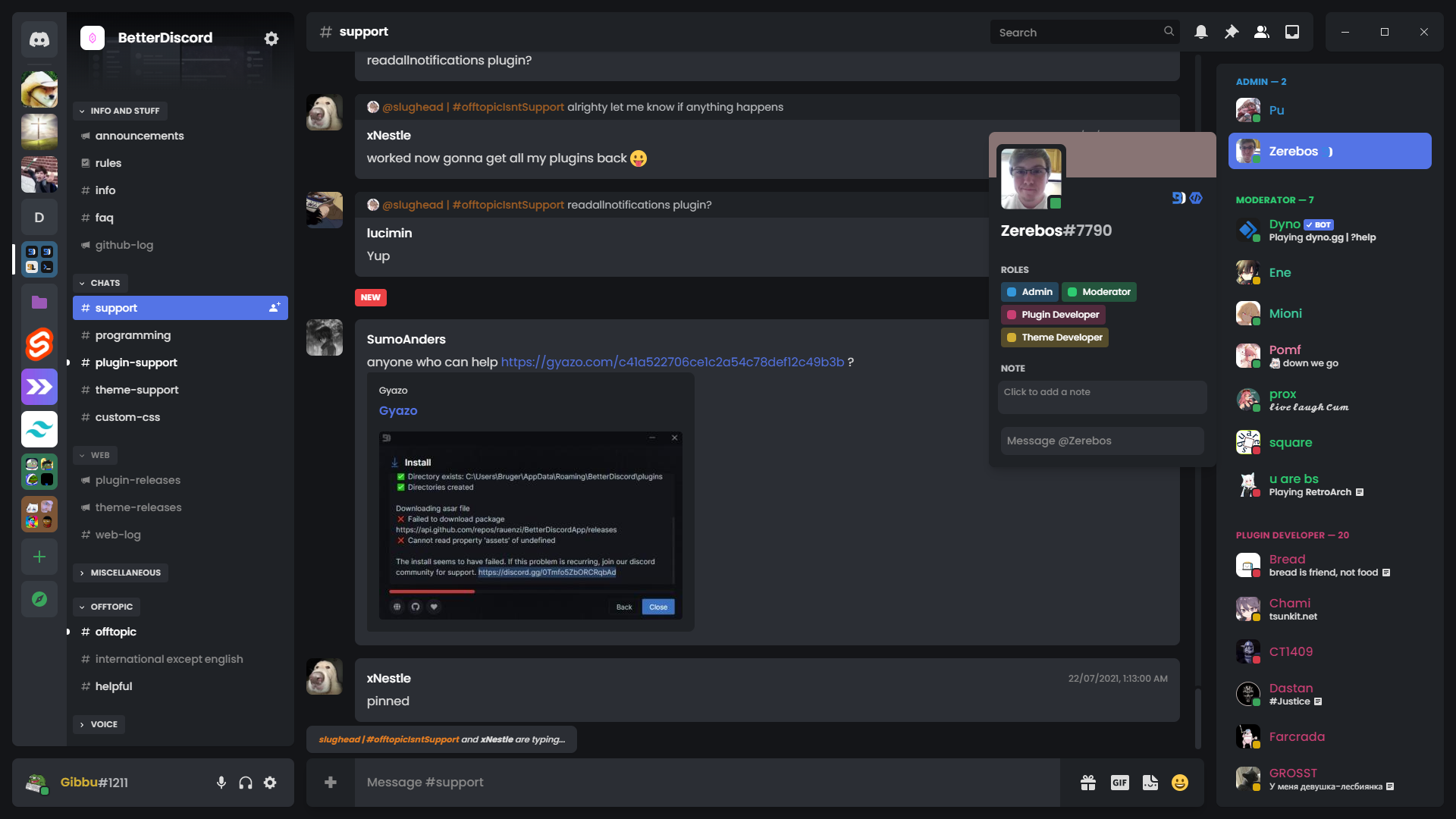Open the Gyazo screenshot thumbnail
The image size is (1456, 819).
[x=531, y=526]
